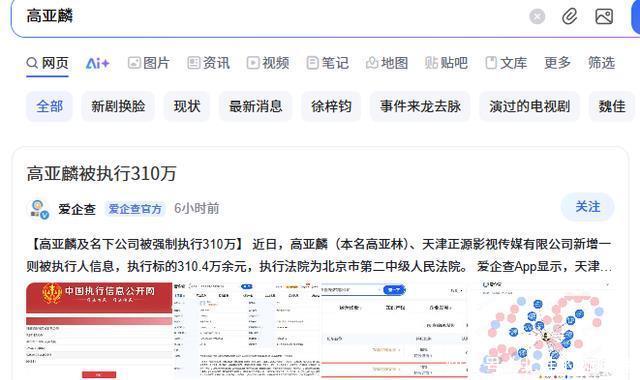Open the 地图 tab
This screenshot has width=640, height=380.
387,63
